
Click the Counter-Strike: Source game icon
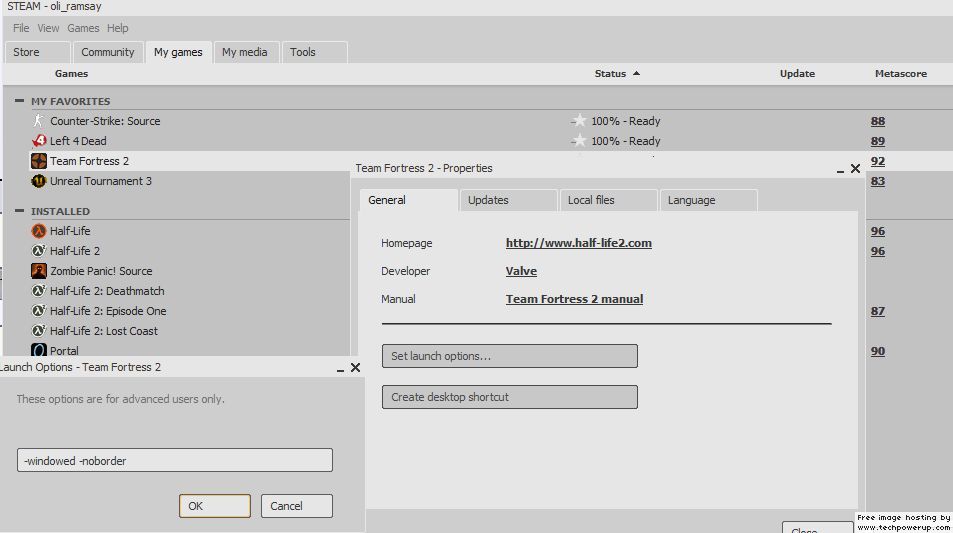(39, 121)
